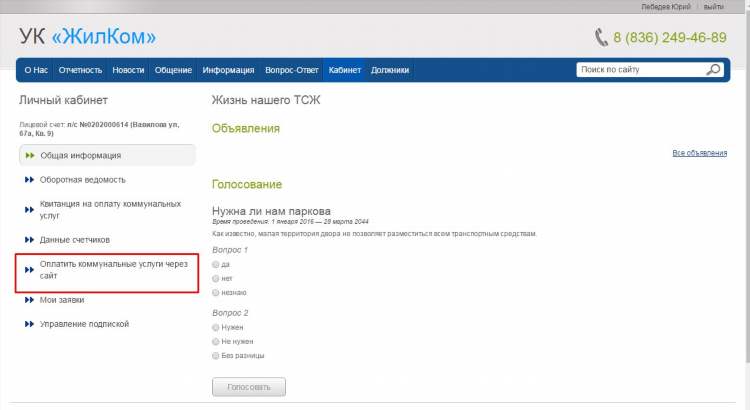Screen dimensions: 750x410
Task: Open the Кабинет tab
Action: pos(344,70)
